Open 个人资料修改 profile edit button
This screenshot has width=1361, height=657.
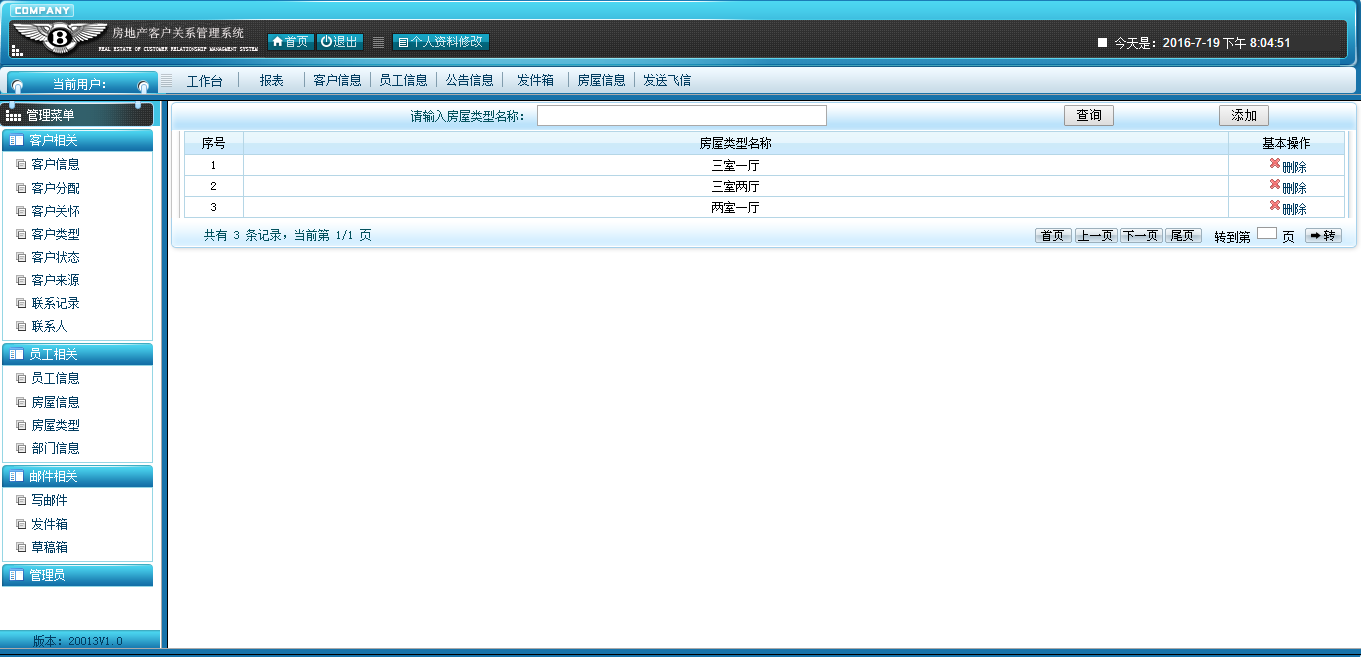click(441, 42)
